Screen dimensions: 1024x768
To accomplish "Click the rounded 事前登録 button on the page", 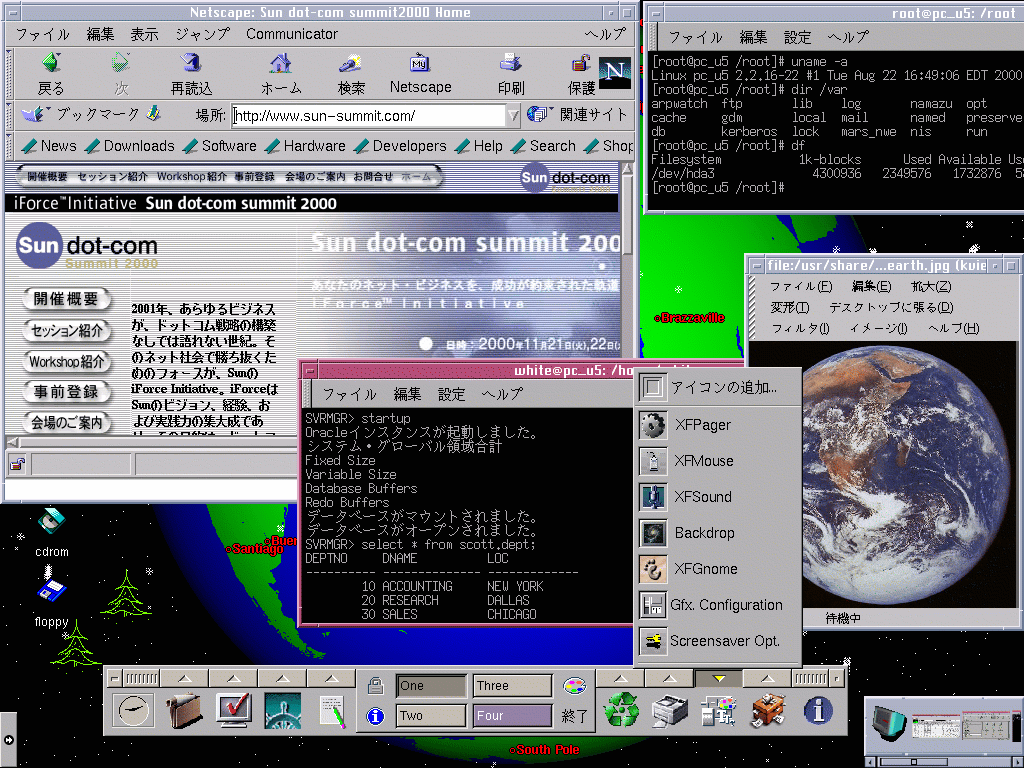I will (66, 392).
